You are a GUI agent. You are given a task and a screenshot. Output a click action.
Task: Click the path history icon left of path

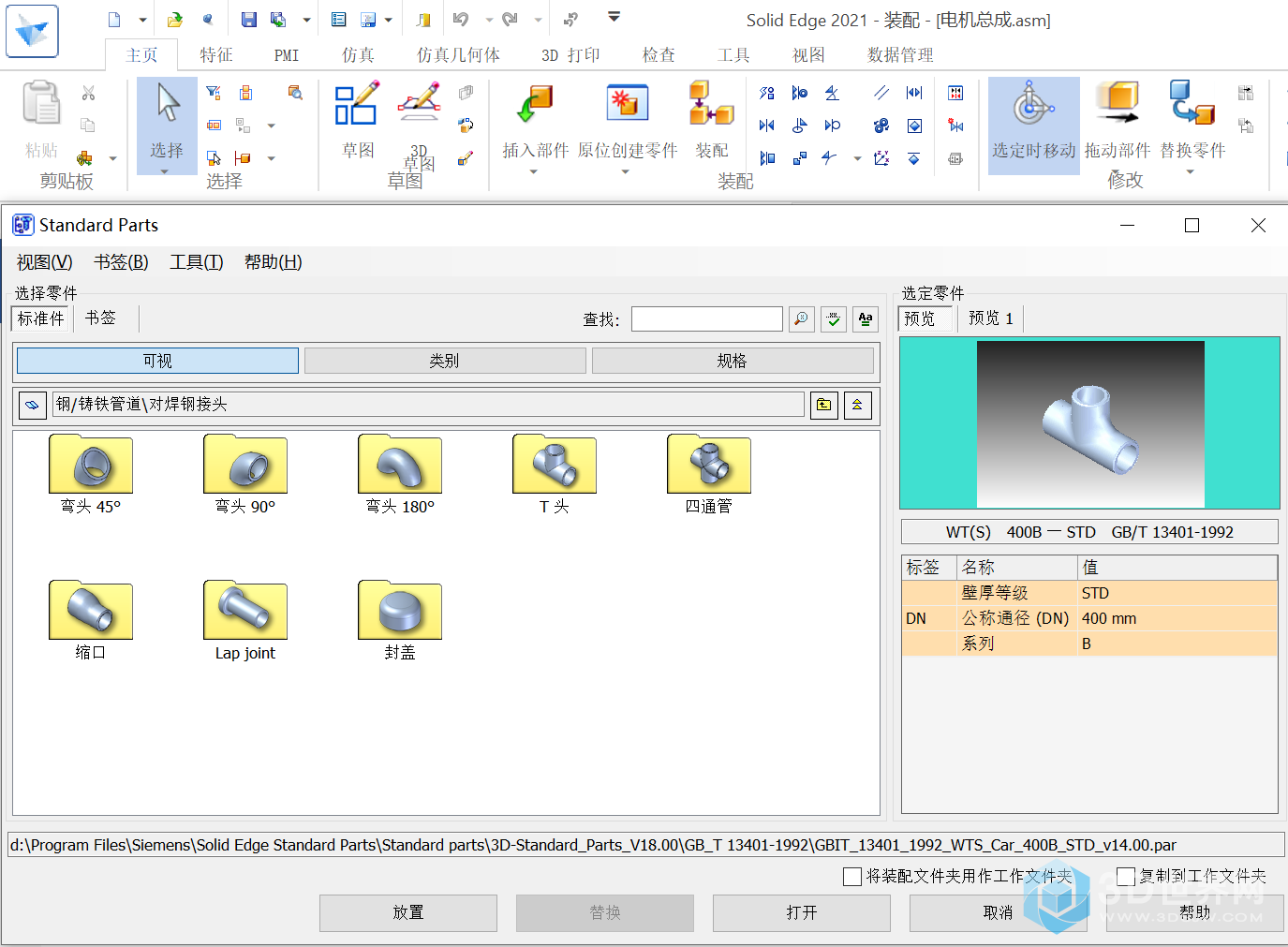click(32, 405)
